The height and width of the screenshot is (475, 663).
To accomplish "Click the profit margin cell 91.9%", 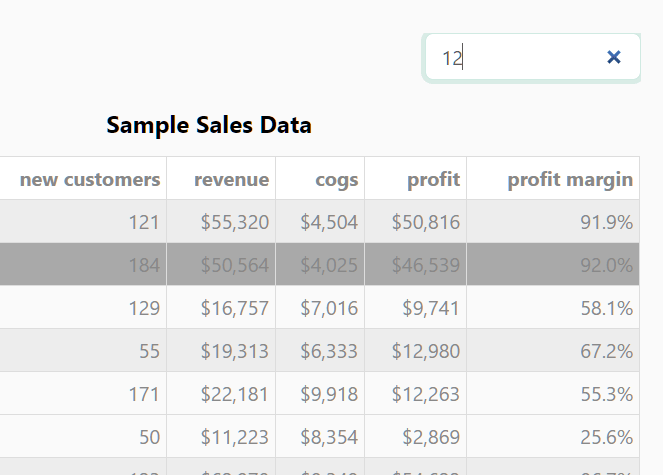I will (606, 222).
